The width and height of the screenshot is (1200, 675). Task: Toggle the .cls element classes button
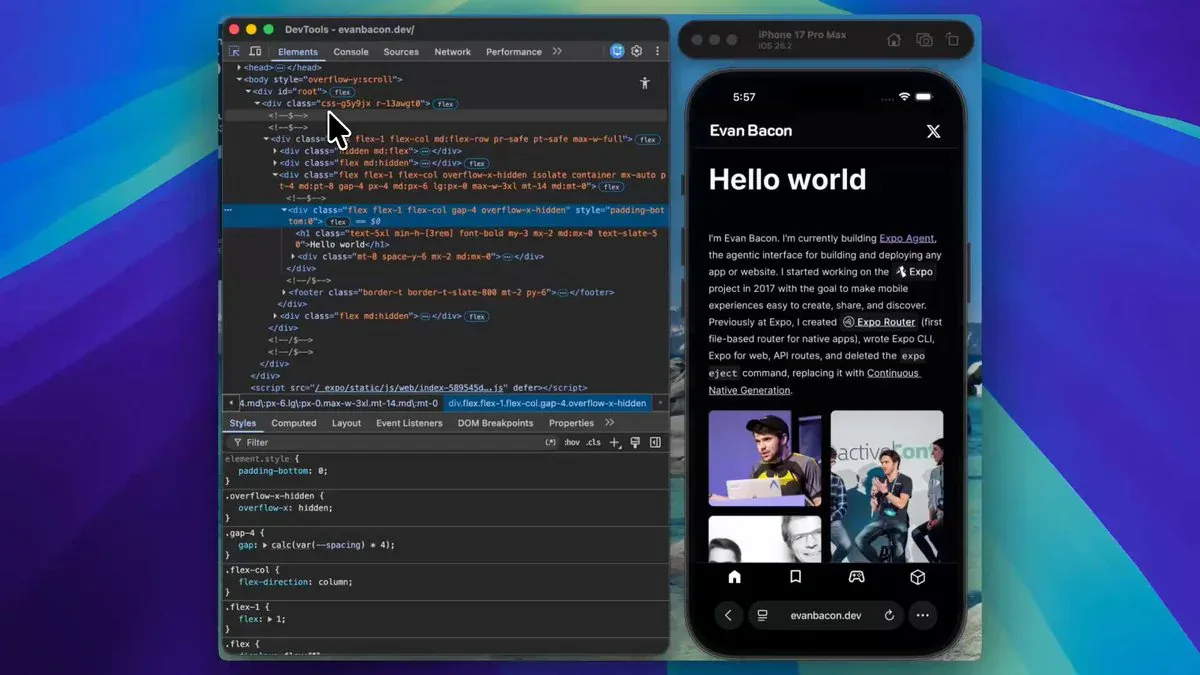(594, 442)
